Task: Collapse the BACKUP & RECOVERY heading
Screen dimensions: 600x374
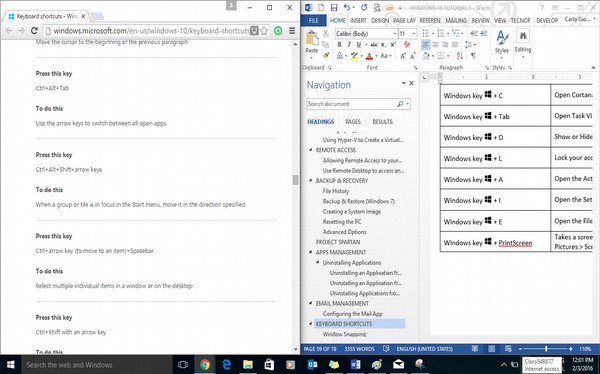Action: (310, 181)
